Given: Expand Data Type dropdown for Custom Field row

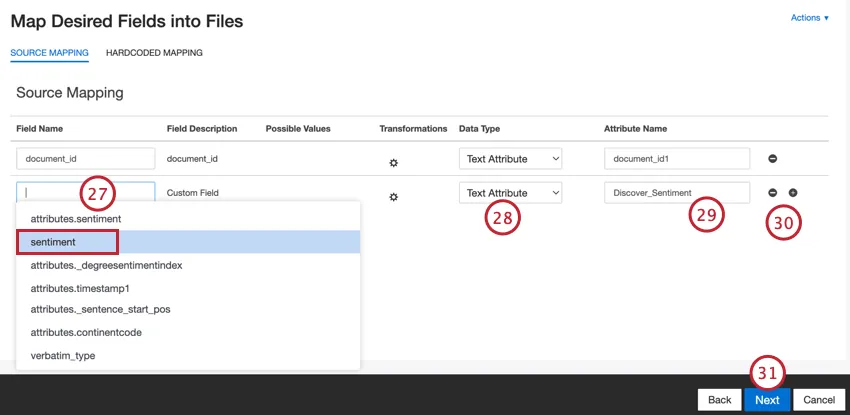Looking at the screenshot, I should [510, 192].
